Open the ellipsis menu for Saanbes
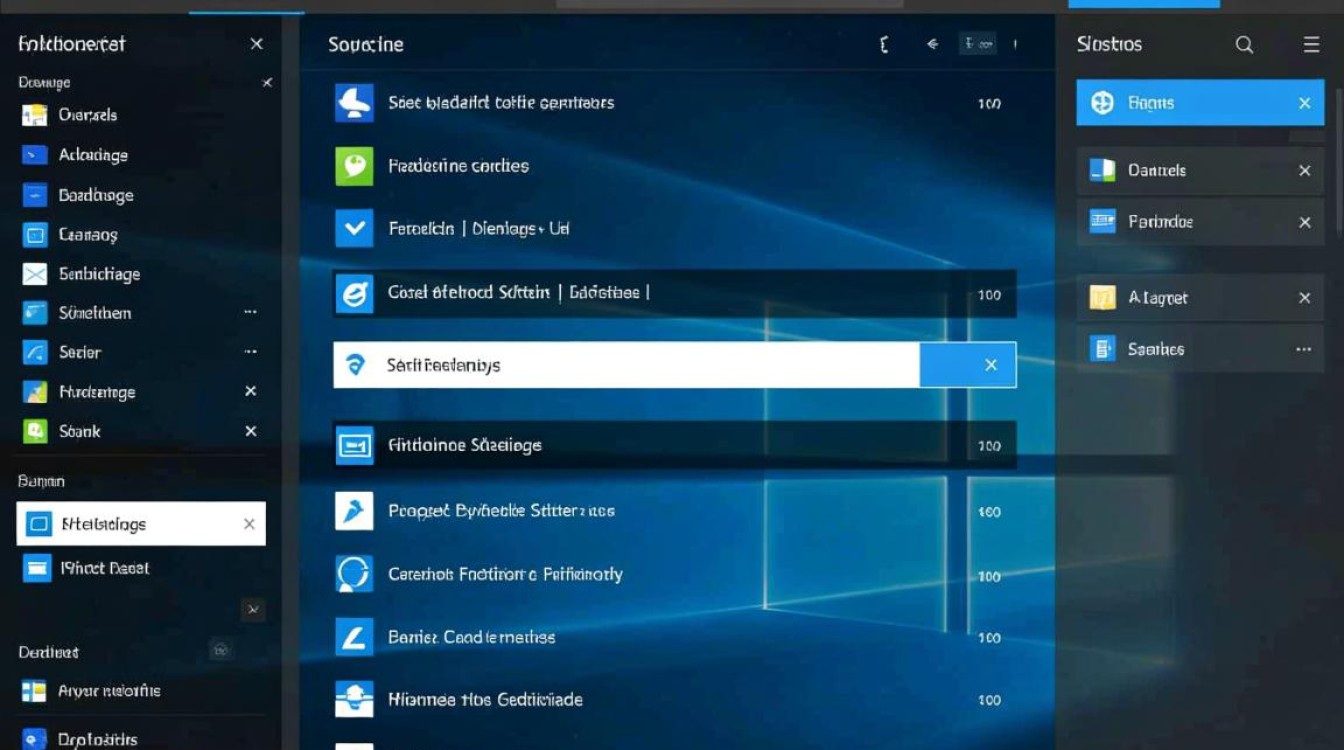The image size is (1344, 750). tap(1303, 350)
